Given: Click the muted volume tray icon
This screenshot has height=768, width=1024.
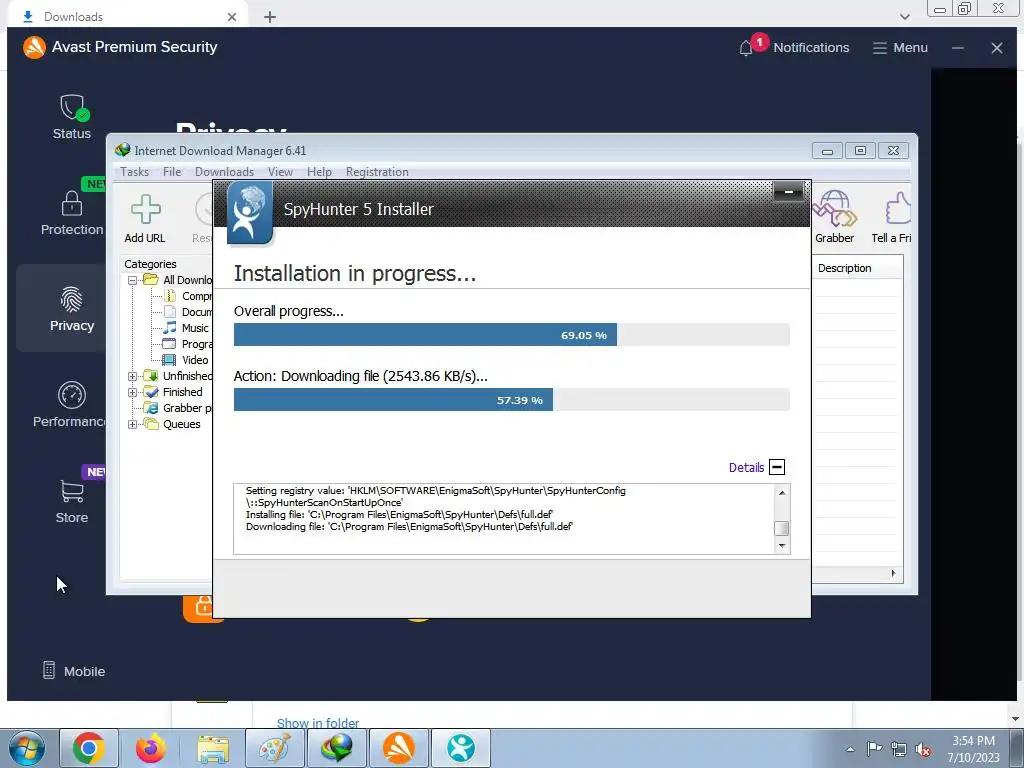Looking at the screenshot, I should pos(923,749).
